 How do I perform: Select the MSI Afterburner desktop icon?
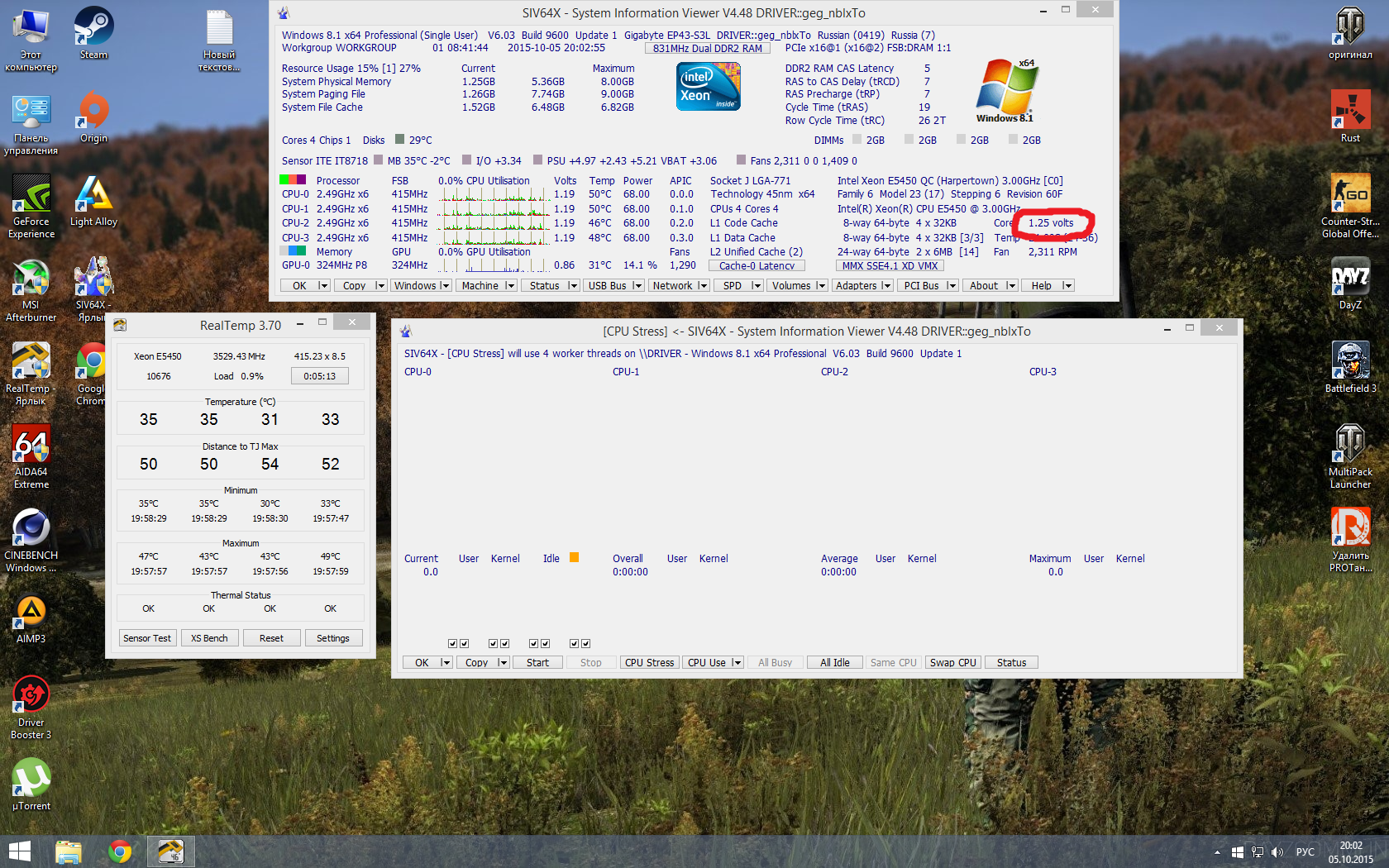tap(31, 289)
